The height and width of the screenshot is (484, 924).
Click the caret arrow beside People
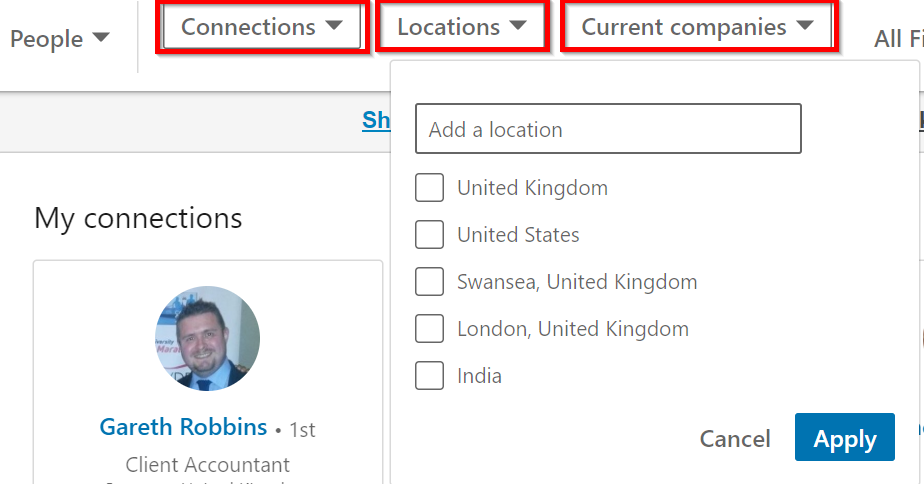(x=100, y=38)
